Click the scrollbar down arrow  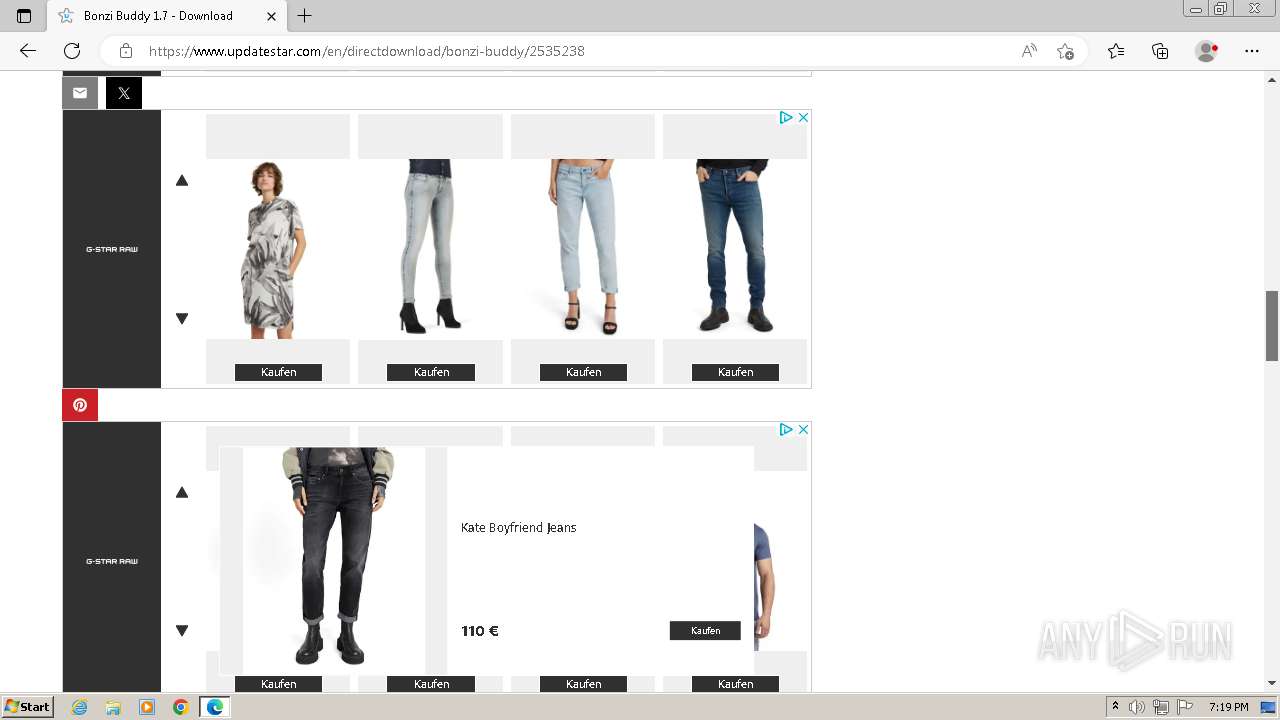coord(1272,683)
